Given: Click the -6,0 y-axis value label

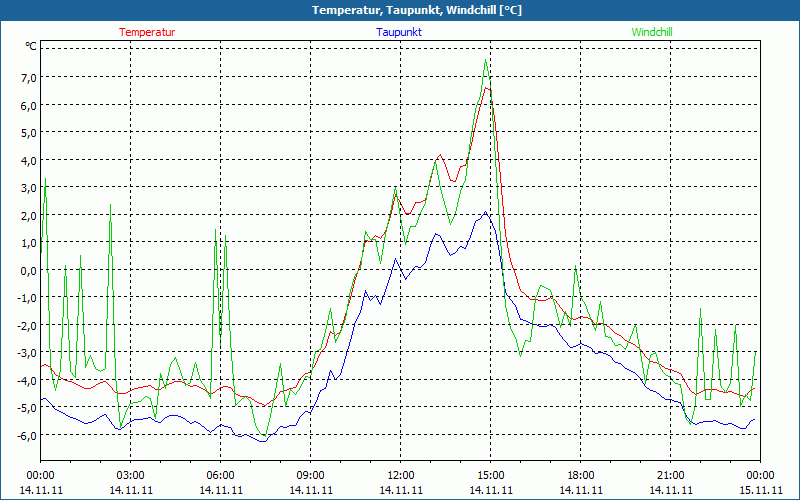Looking at the screenshot, I should pyautogui.click(x=25, y=435).
